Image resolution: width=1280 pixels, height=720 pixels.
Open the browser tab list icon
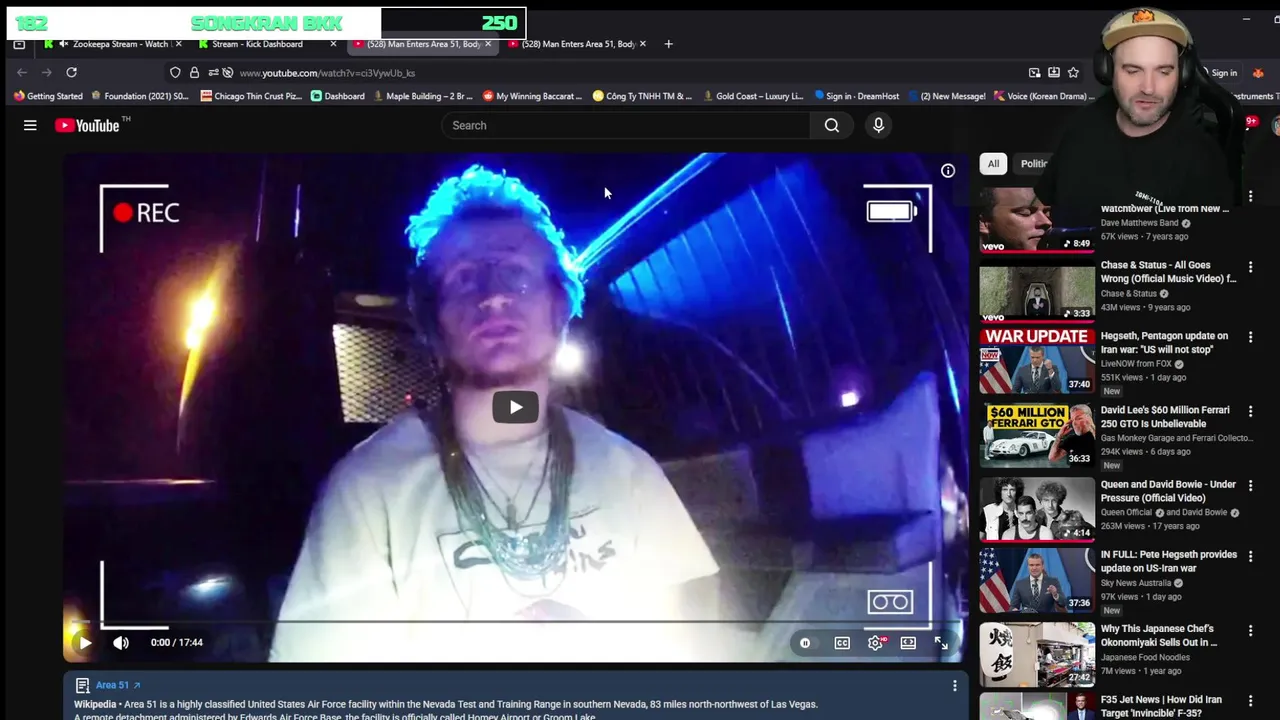(19, 44)
